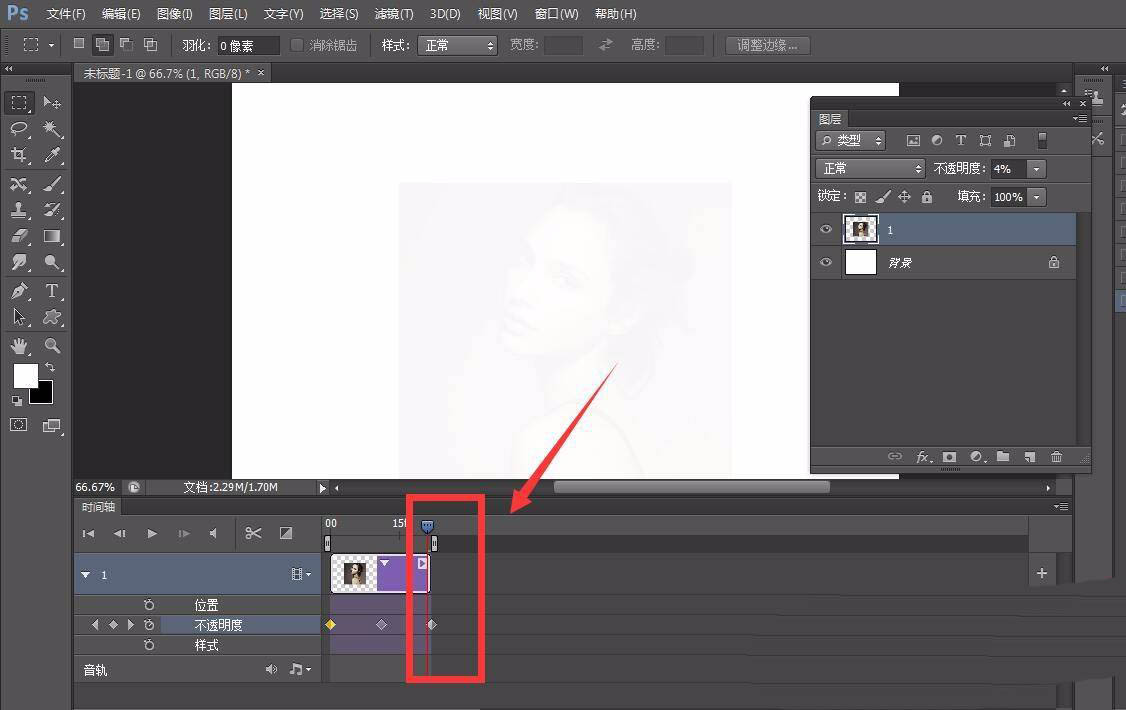
Task: Open the 类型 layer filter dropdown
Action: click(851, 141)
